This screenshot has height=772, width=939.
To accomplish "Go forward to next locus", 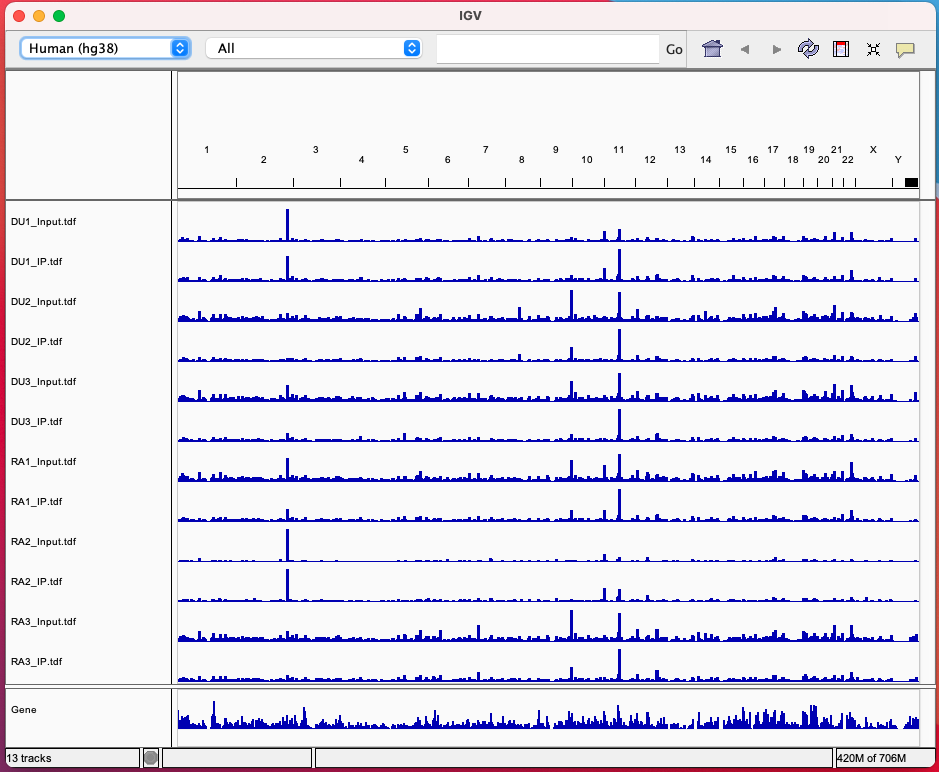I will (777, 49).
